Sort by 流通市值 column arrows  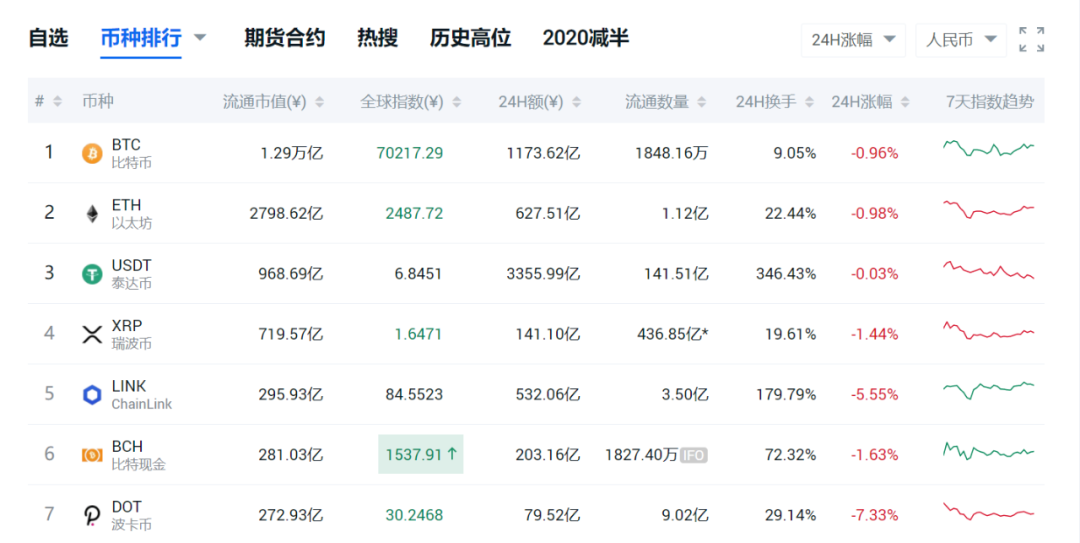click(x=320, y=102)
